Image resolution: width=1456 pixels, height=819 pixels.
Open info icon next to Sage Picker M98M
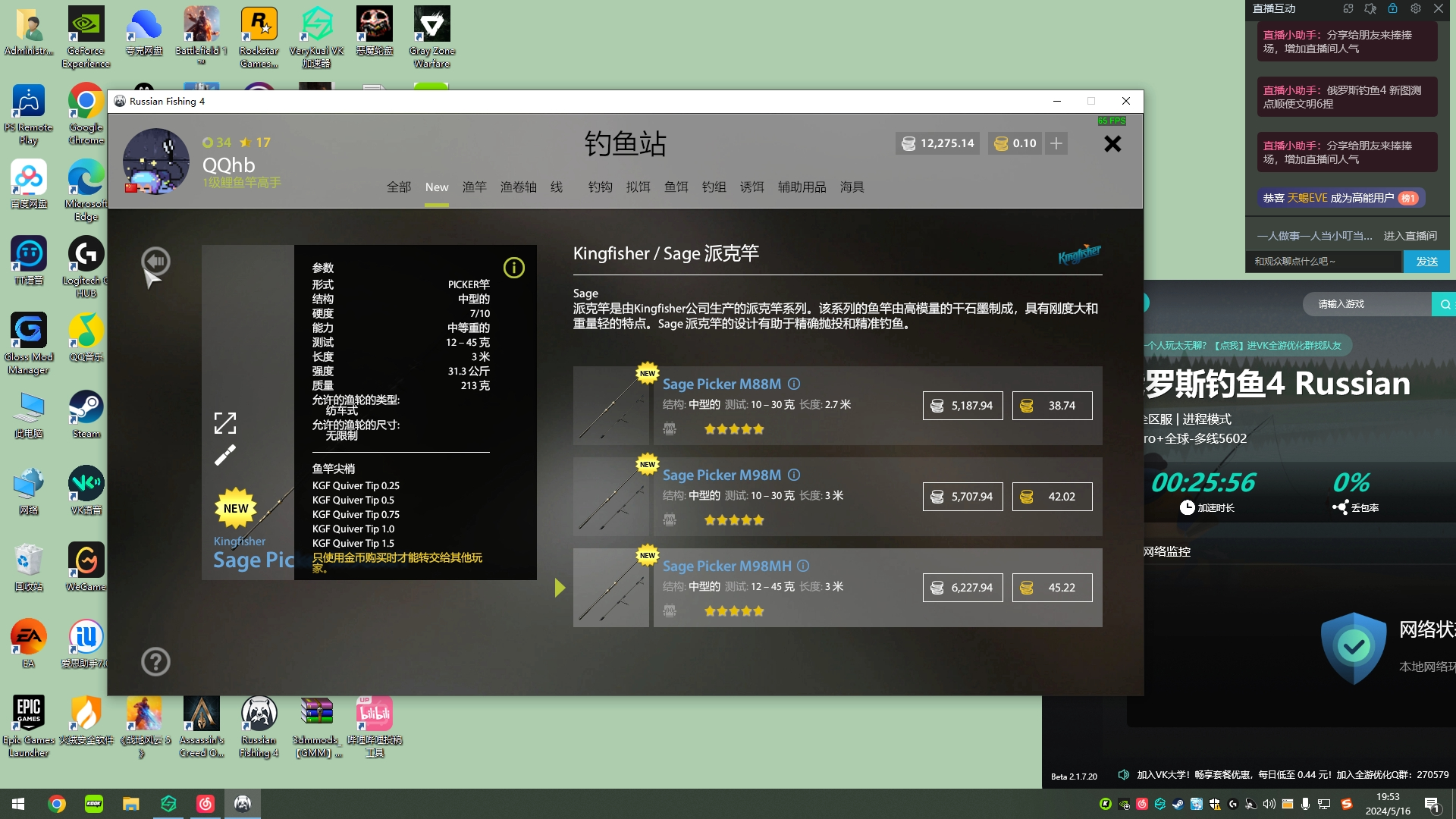pos(794,475)
